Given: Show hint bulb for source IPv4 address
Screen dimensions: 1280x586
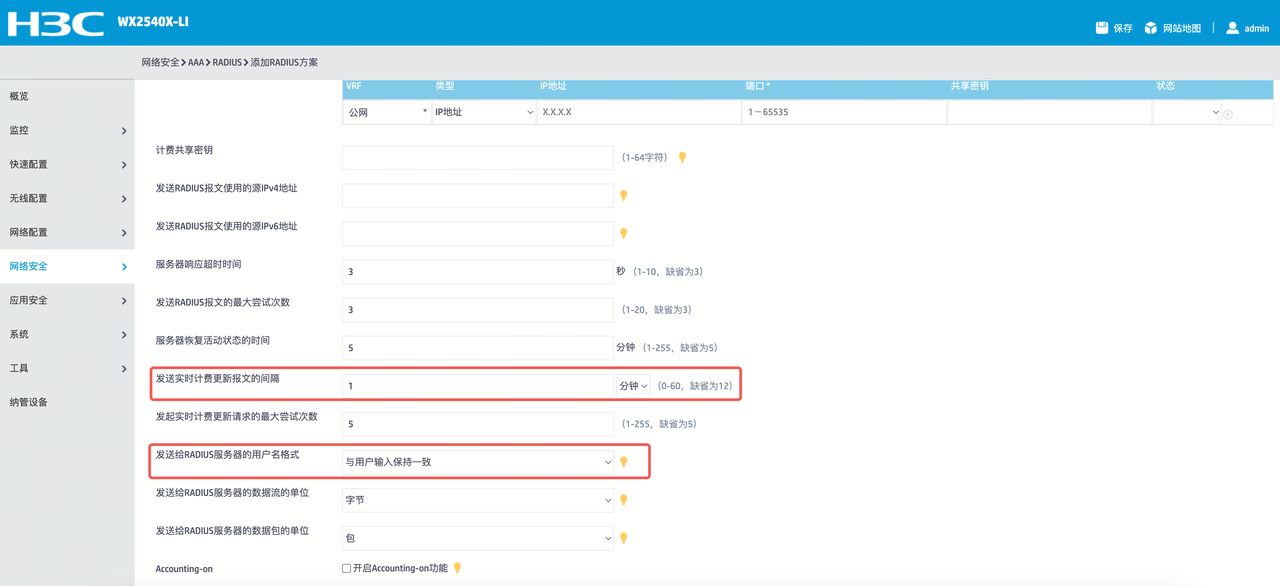Looking at the screenshot, I should (x=624, y=196).
